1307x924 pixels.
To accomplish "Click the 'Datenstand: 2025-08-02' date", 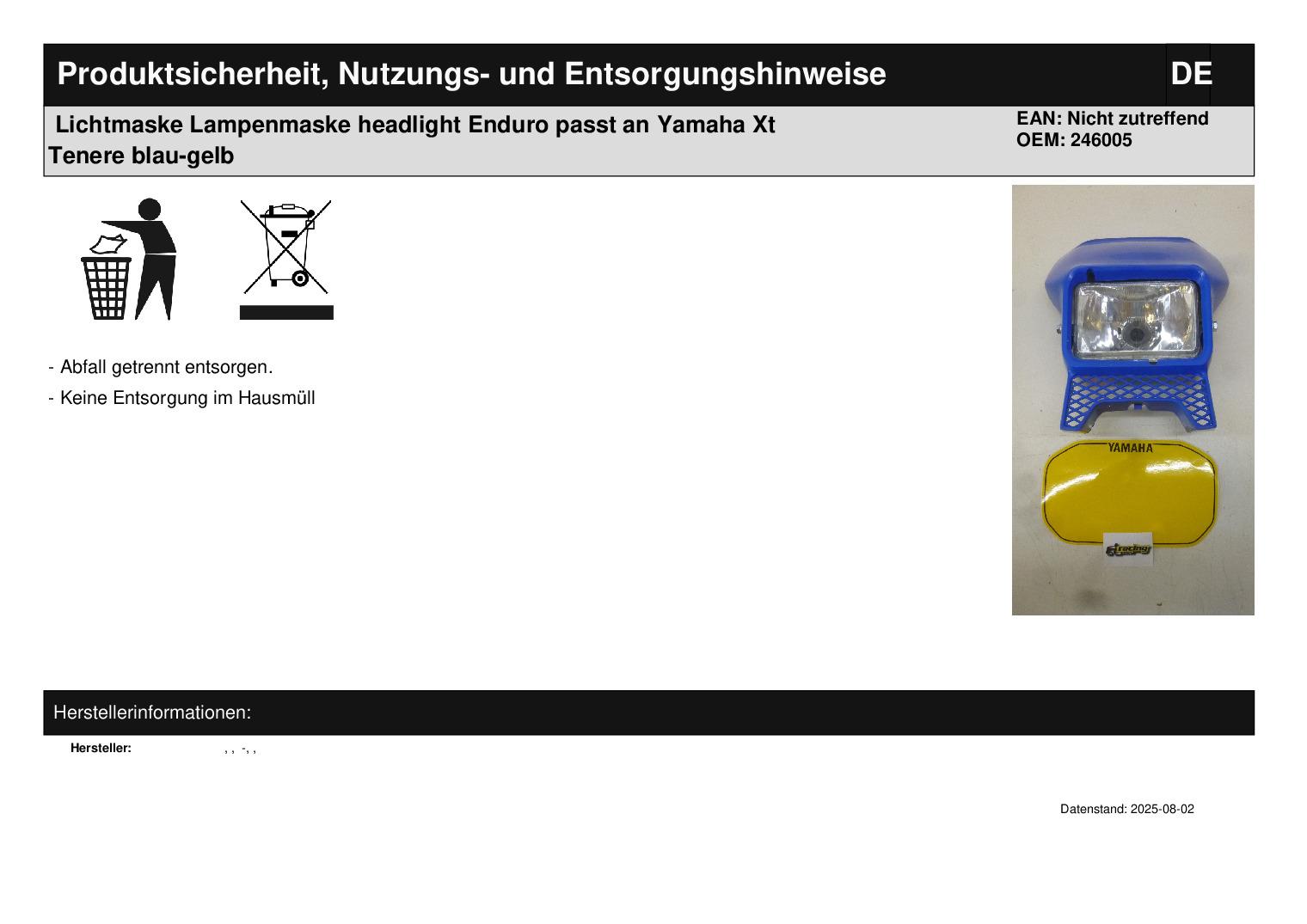I will (1126, 809).
